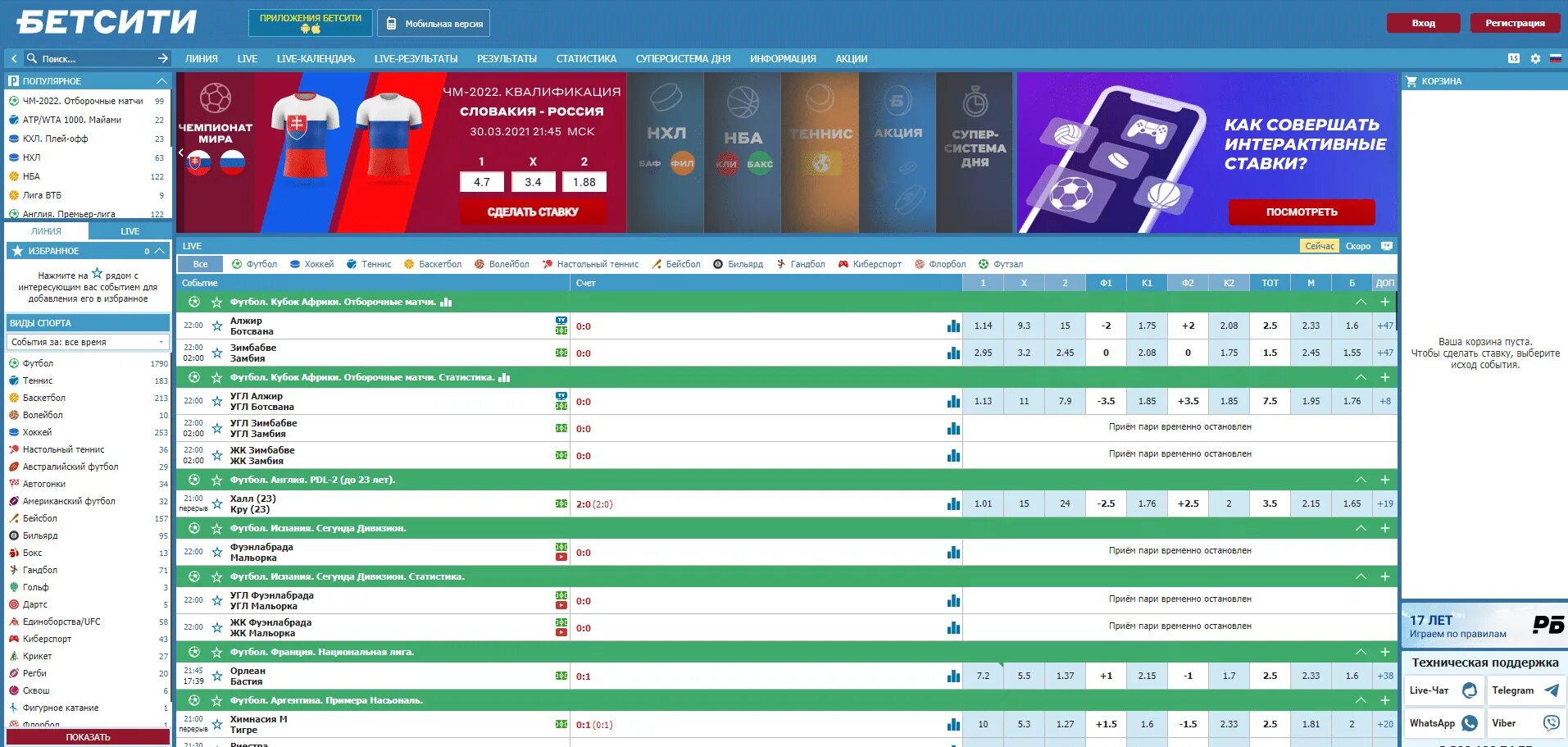Filter live events by Футбол
Viewport: 1568px width, 747px height.
(254, 264)
